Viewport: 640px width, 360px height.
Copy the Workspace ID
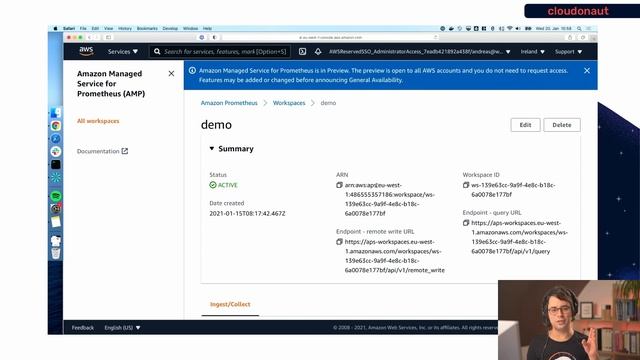[466, 185]
